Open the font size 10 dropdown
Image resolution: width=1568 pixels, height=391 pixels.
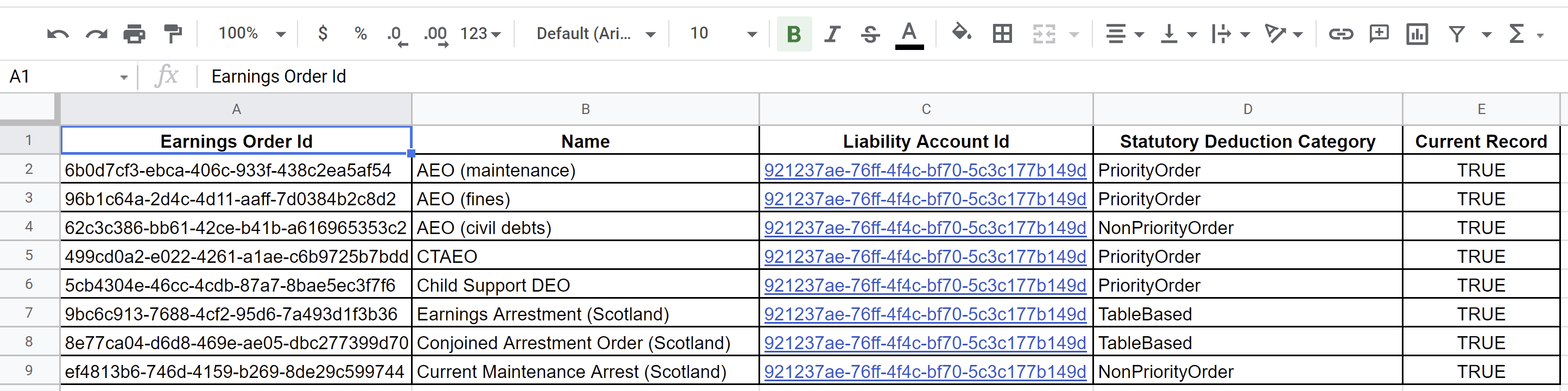[x=723, y=34]
